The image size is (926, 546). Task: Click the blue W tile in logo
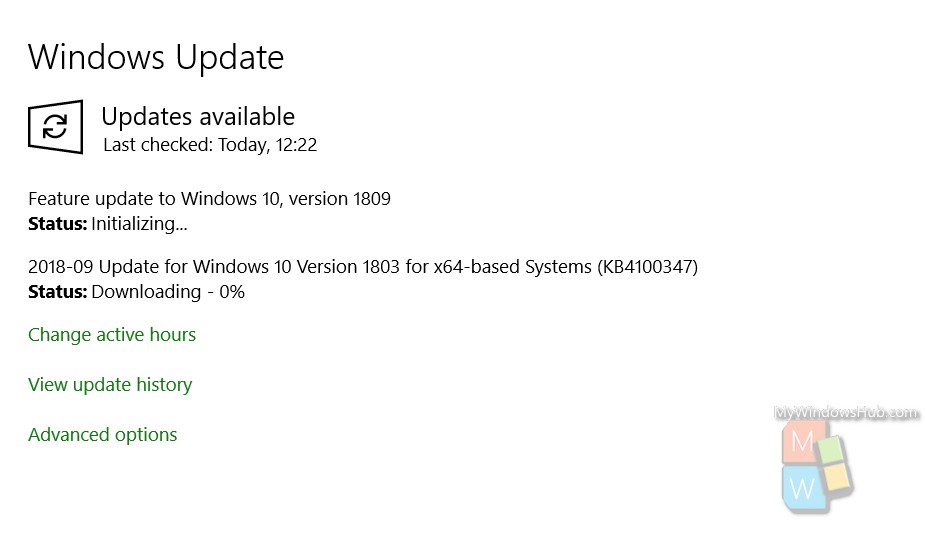(x=801, y=488)
